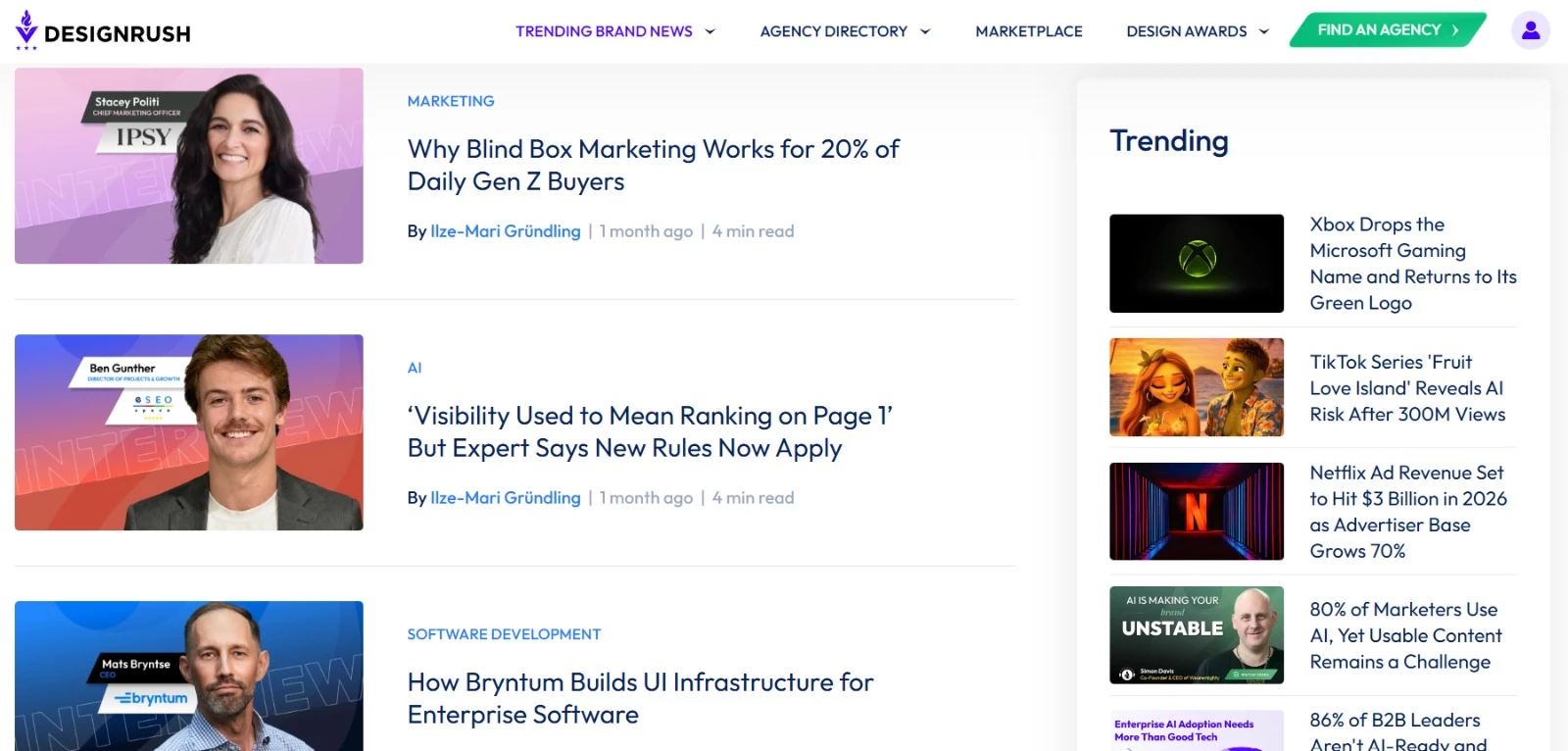Screen dimensions: 1568x751
Task: Click the '1 month ago' text under Blind Box article
Action: click(646, 231)
